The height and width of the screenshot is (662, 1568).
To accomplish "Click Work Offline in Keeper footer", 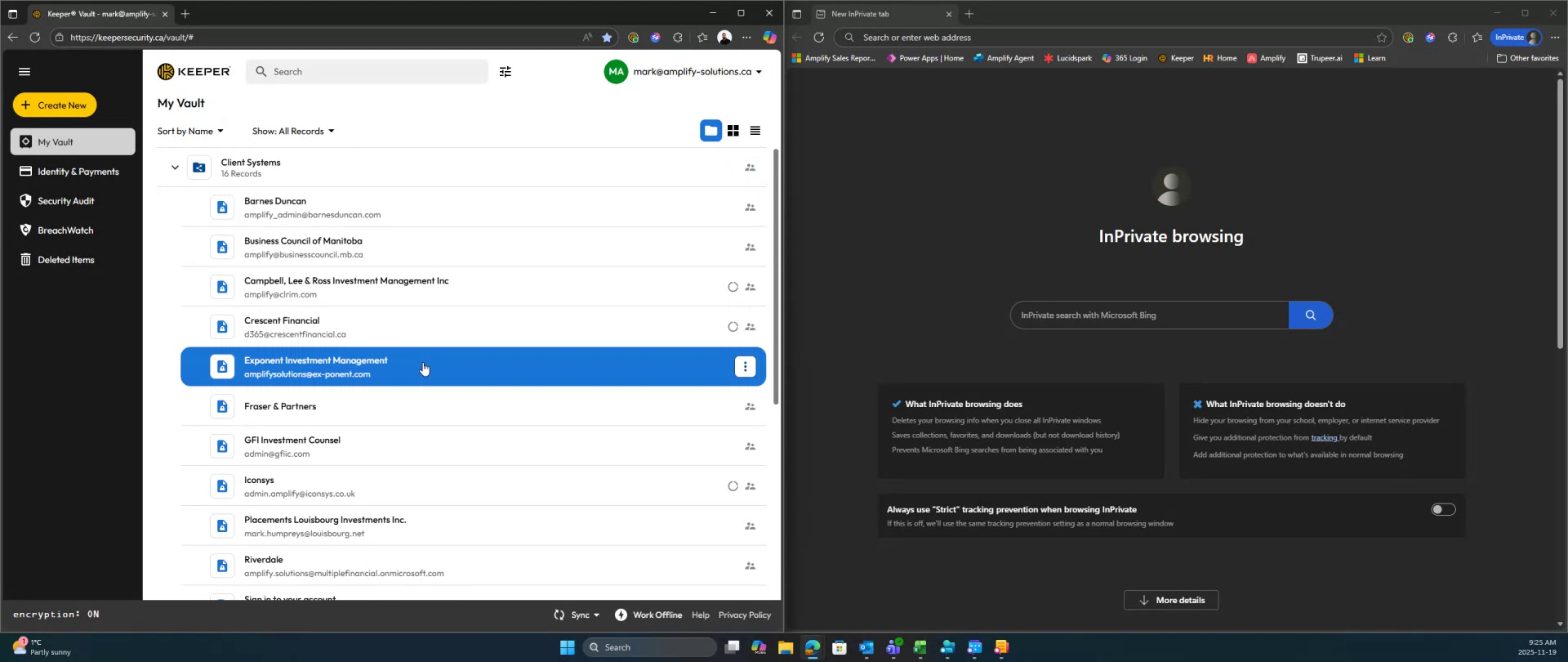I will (648, 615).
